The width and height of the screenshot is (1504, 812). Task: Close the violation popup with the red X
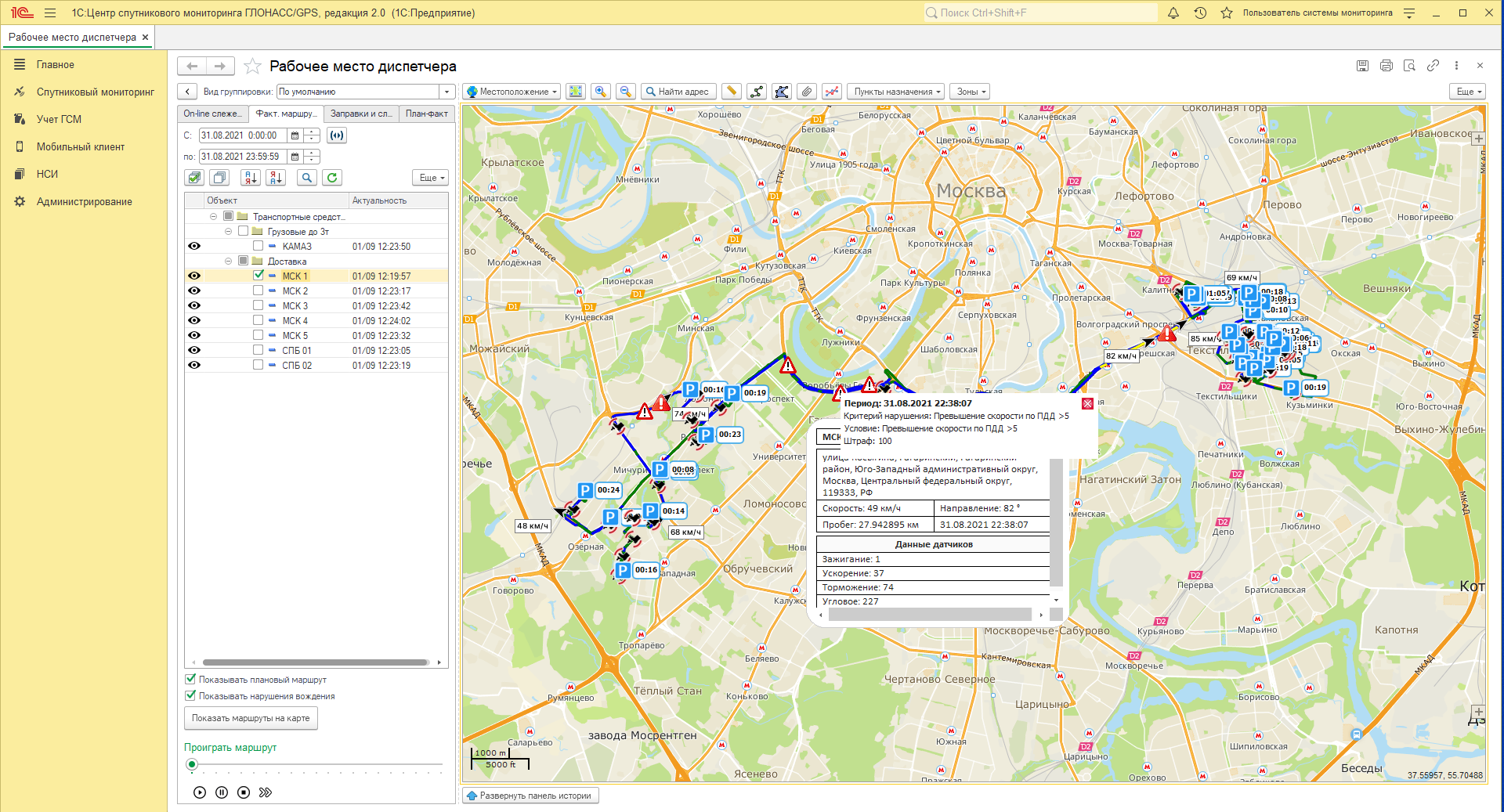[1087, 404]
